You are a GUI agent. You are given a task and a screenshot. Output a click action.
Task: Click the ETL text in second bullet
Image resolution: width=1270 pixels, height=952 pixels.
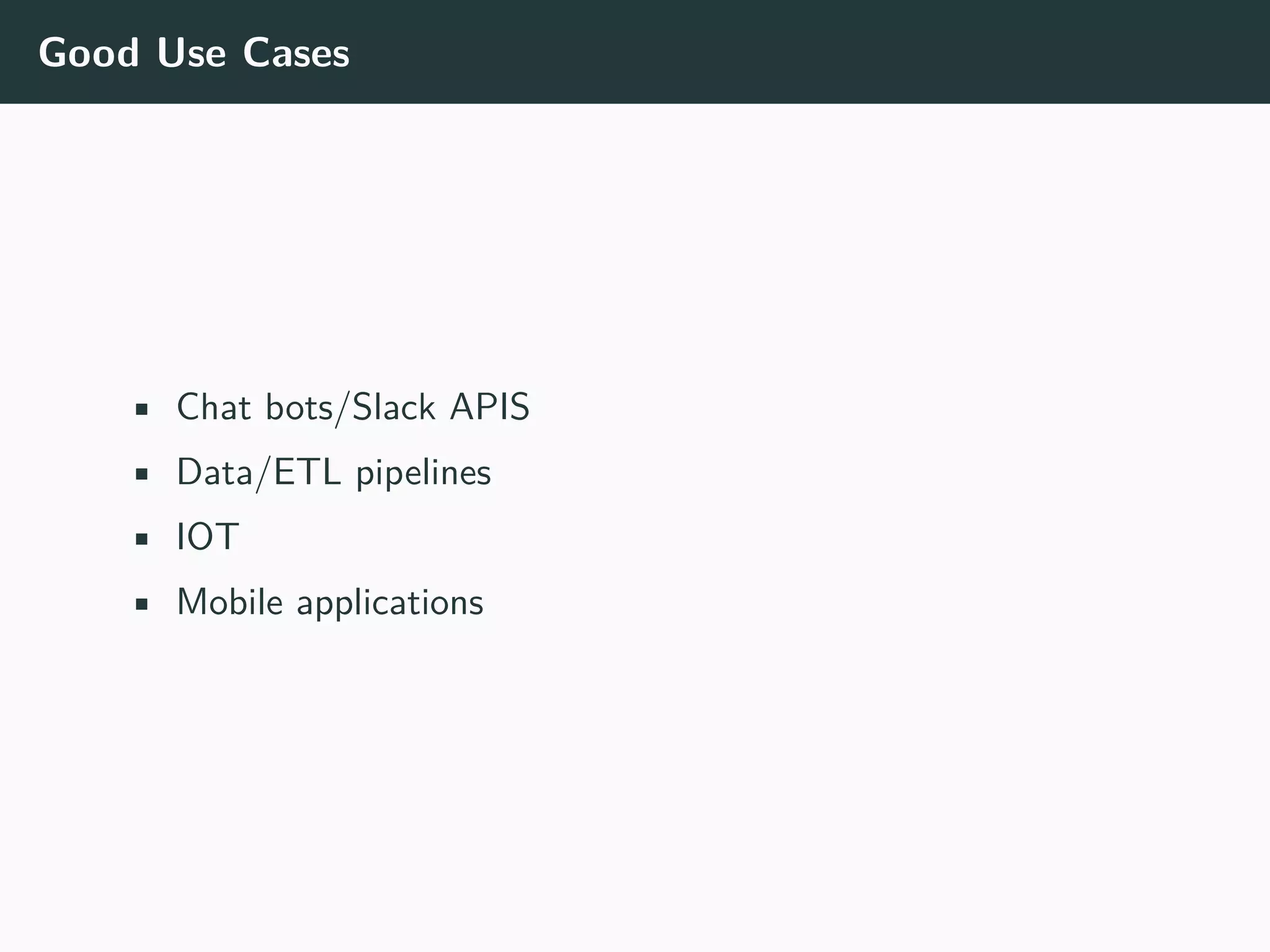coord(307,472)
